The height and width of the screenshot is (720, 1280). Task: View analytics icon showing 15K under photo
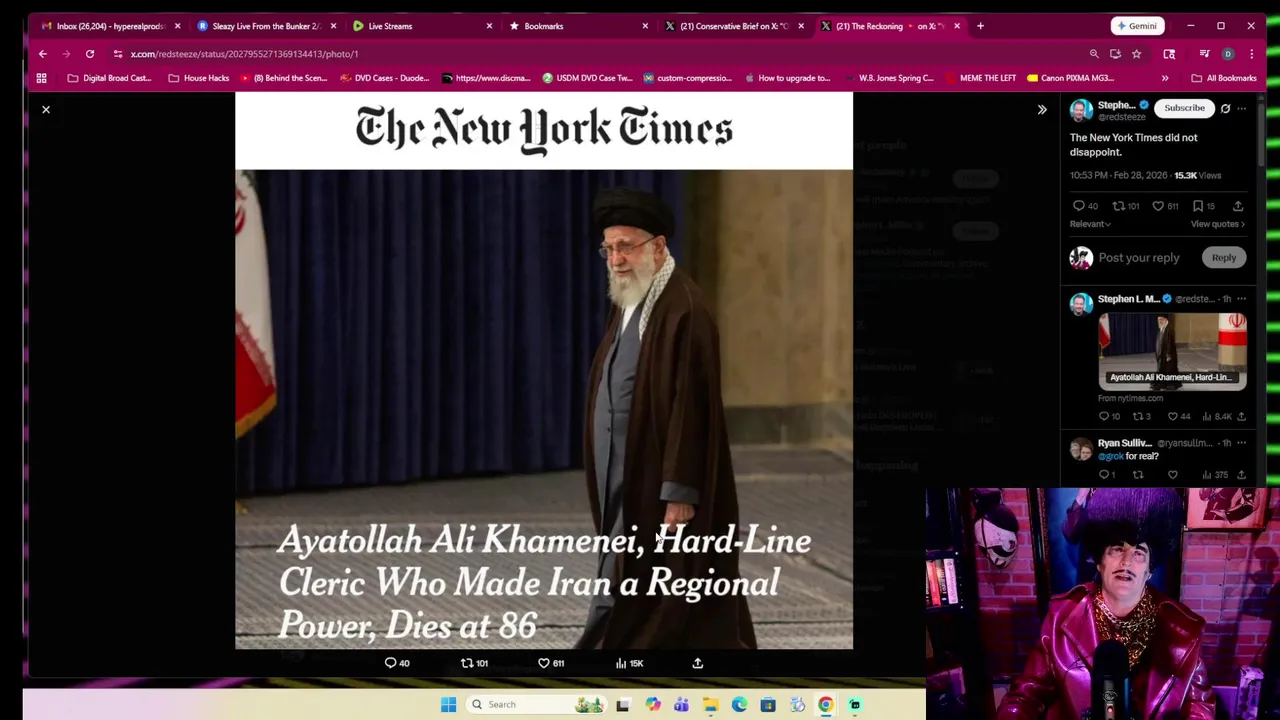coord(629,663)
